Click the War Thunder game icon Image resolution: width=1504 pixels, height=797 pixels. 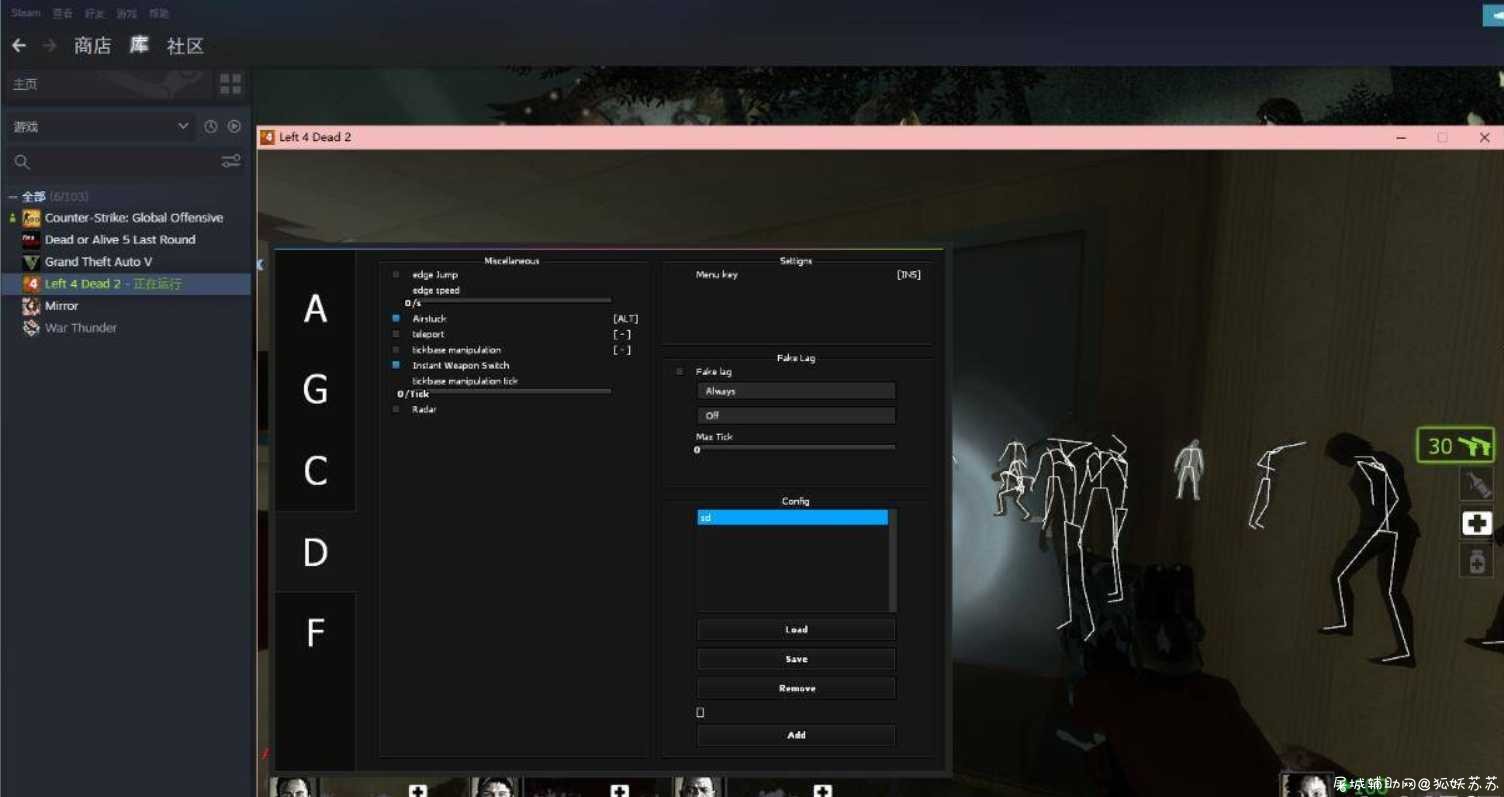click(x=31, y=328)
